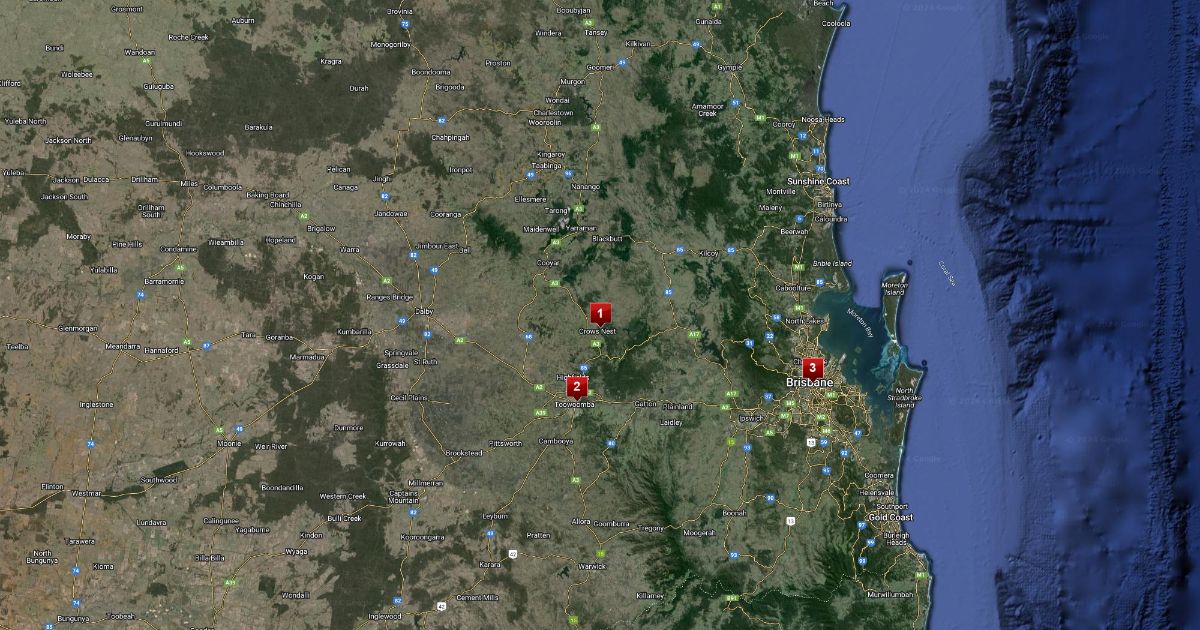The image size is (1200, 630).
Task: Click the Condamine label
Action: [179, 249]
